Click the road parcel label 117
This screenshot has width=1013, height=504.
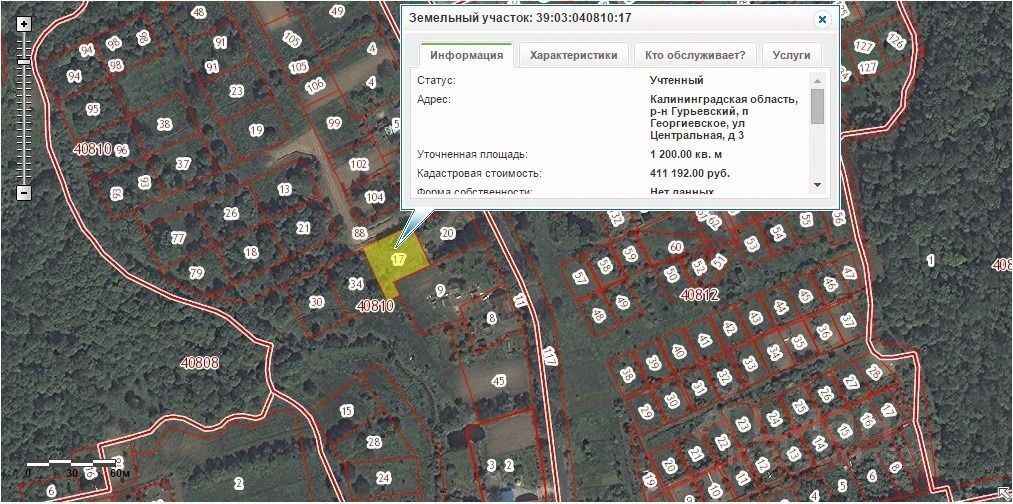[x=550, y=356]
